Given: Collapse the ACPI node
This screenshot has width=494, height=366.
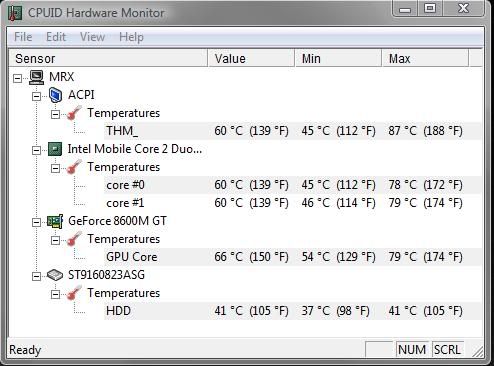Looking at the screenshot, I should click(x=36, y=96).
